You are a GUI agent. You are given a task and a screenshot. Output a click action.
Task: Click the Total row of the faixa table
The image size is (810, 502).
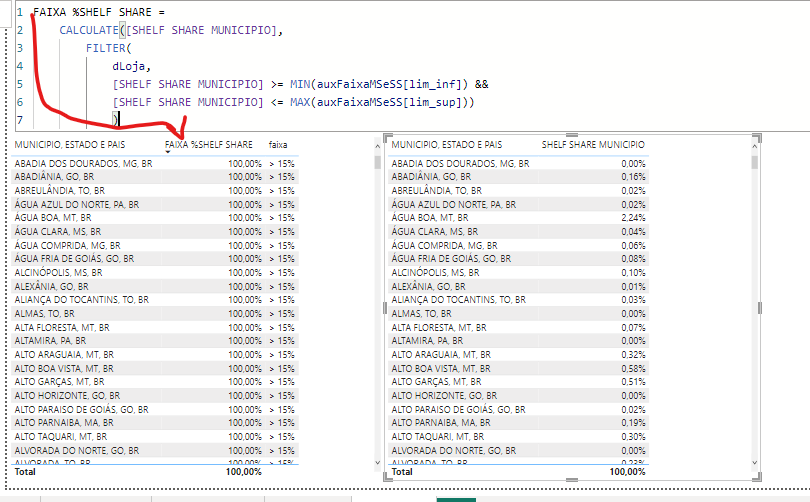coord(154,472)
